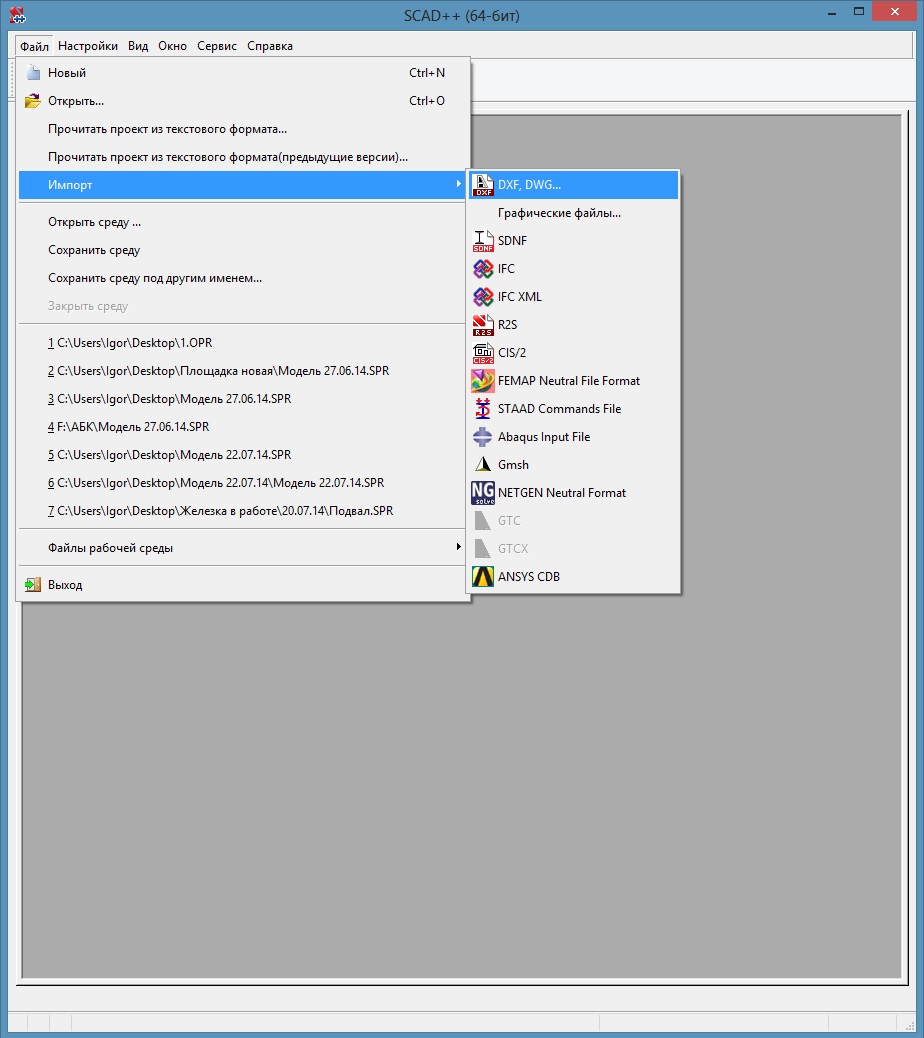The height and width of the screenshot is (1038, 924).
Task: Select R2S import format
Action: 574,325
